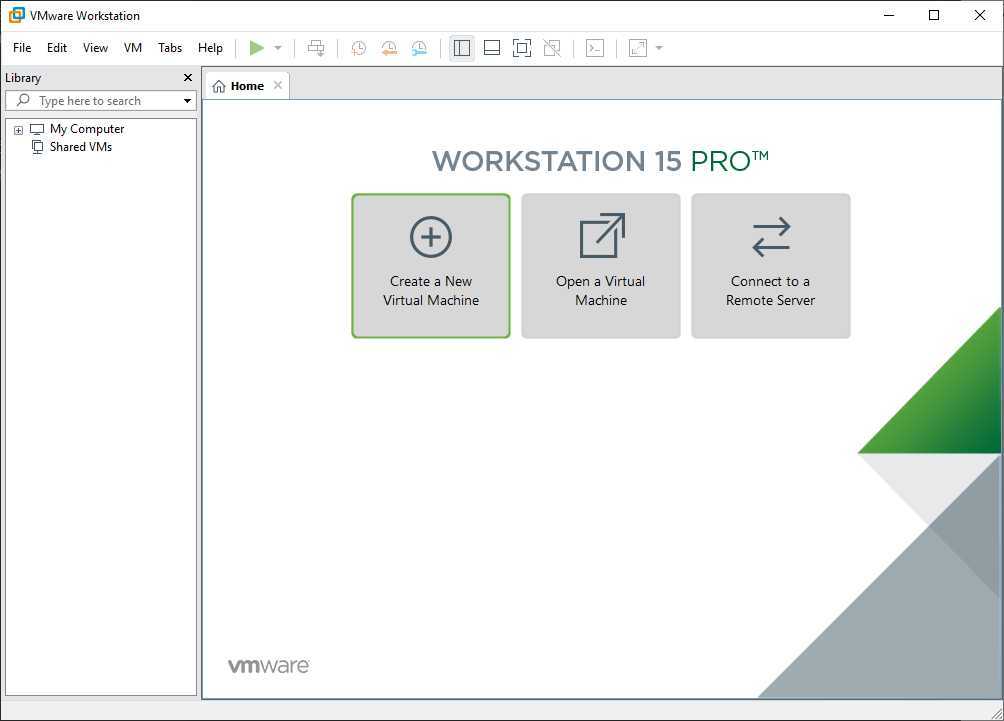Maximize the VMware Workstation window
Viewport: 1004px width, 721px height.
click(x=934, y=15)
